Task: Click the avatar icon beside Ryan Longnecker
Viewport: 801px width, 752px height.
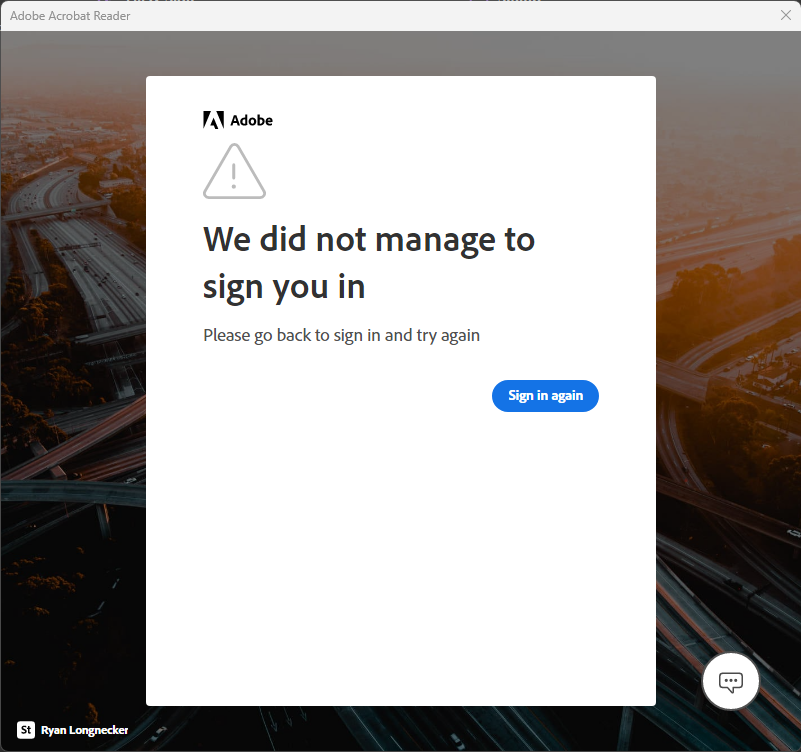Action: pyautogui.click(x=23, y=730)
